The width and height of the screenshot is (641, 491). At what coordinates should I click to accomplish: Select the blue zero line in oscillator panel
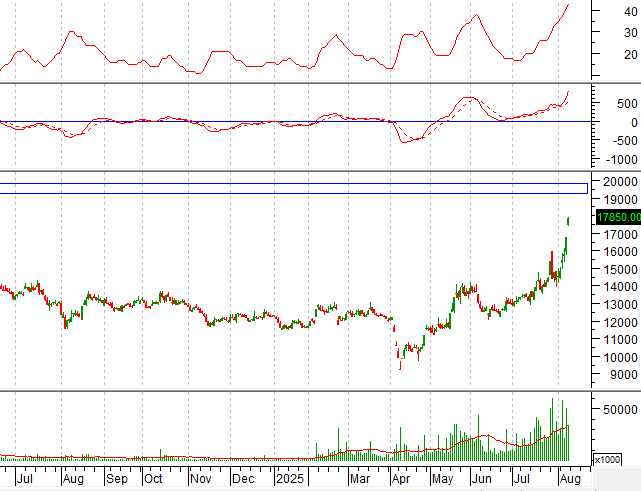pos(295,121)
